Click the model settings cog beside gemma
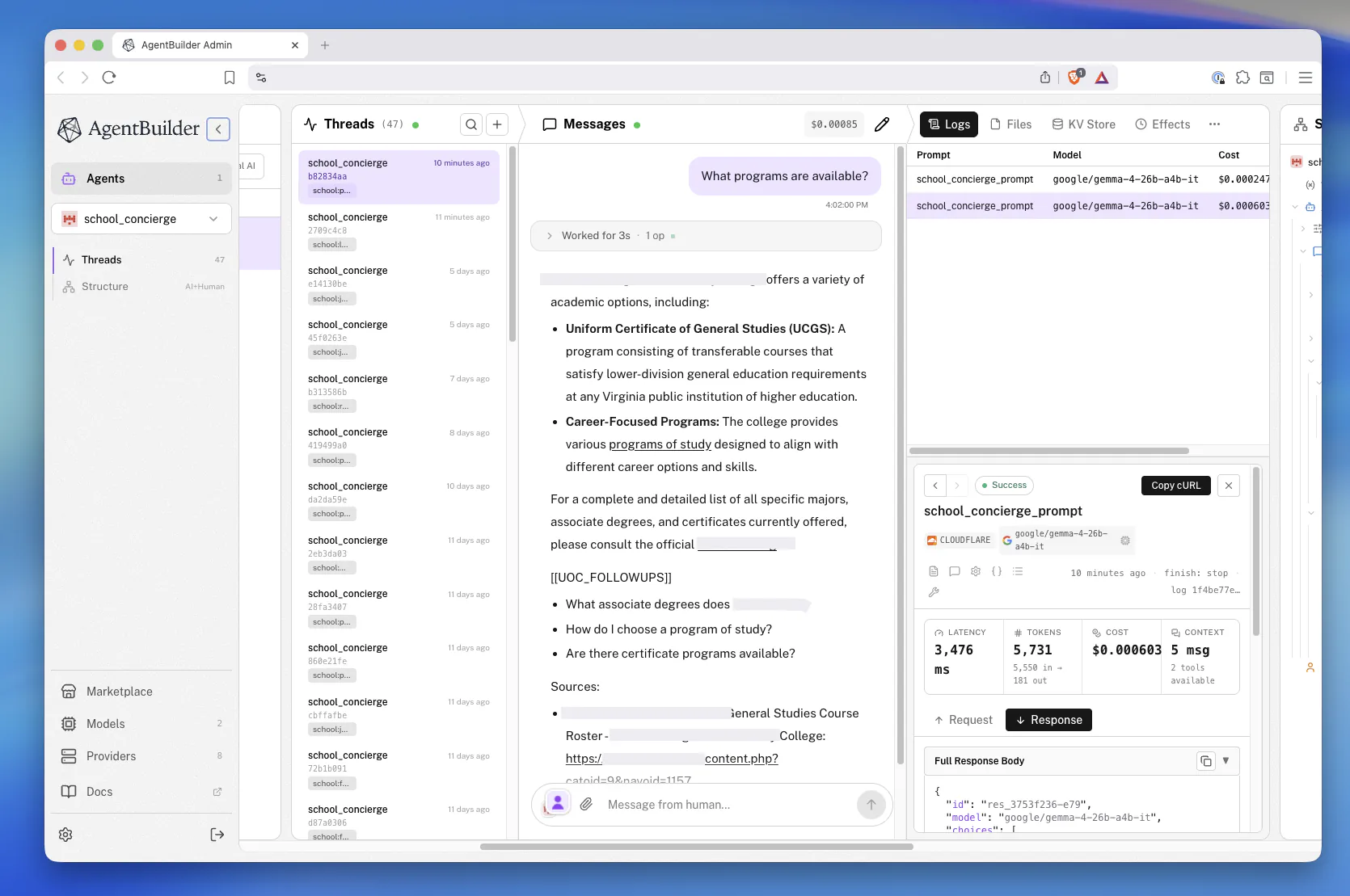Viewport: 1350px width, 896px height. (x=1125, y=541)
